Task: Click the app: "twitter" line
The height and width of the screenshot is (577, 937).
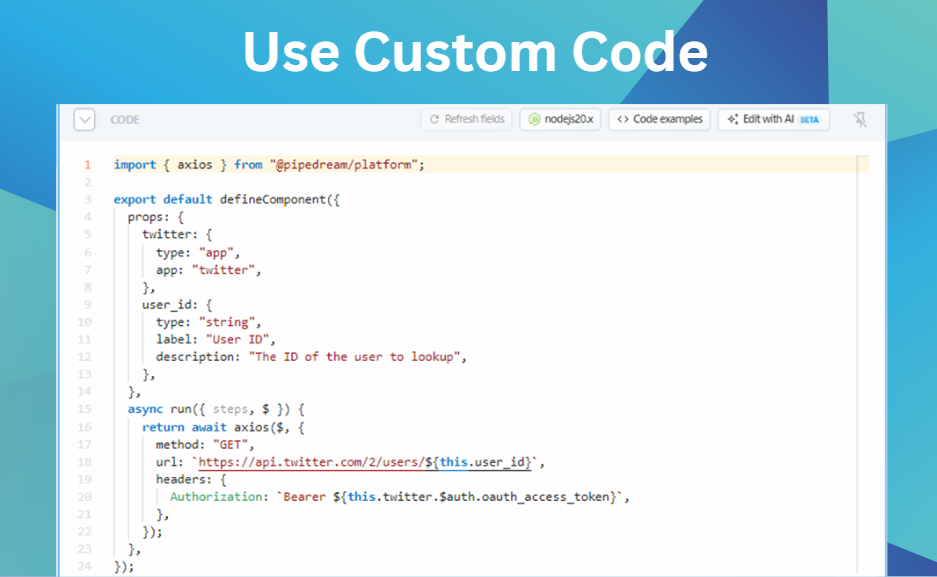Action: pos(209,270)
